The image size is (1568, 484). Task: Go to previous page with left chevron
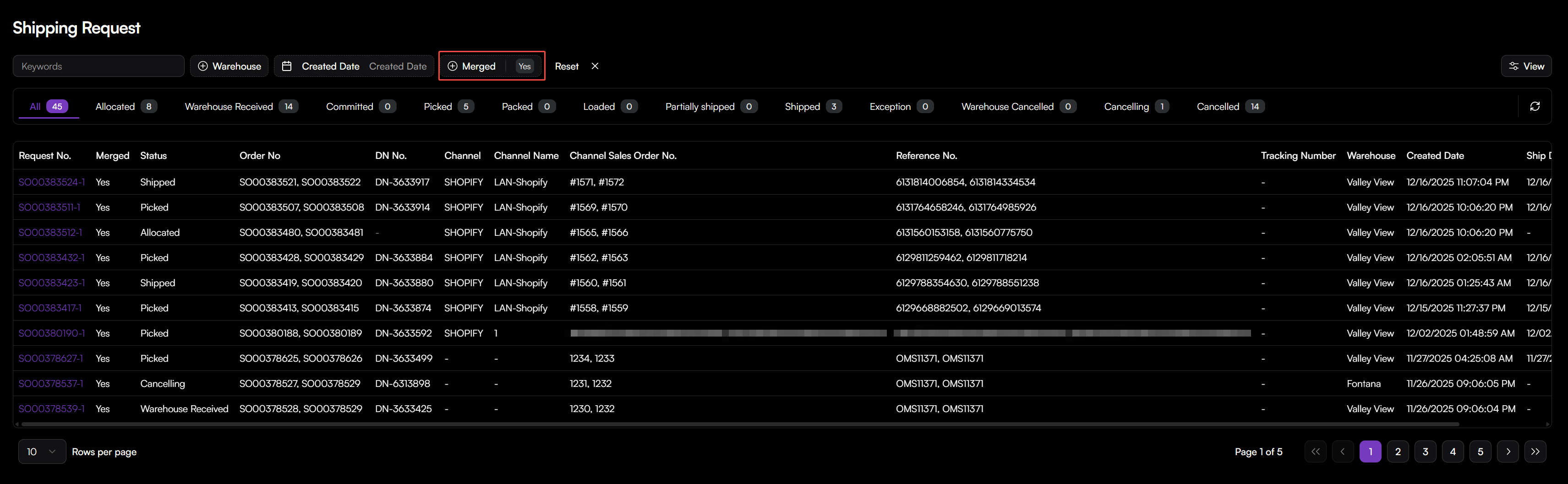pyautogui.click(x=1342, y=452)
